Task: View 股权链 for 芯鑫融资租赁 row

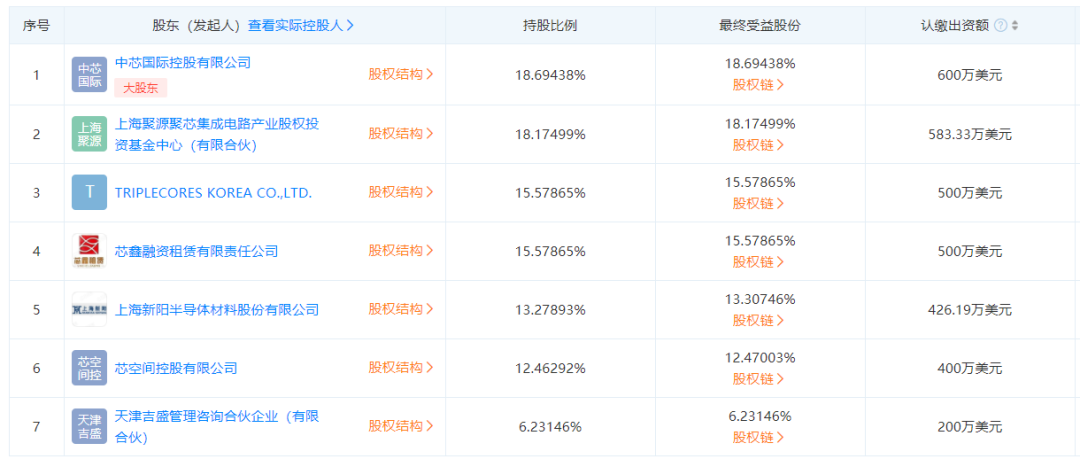Action: (759, 262)
